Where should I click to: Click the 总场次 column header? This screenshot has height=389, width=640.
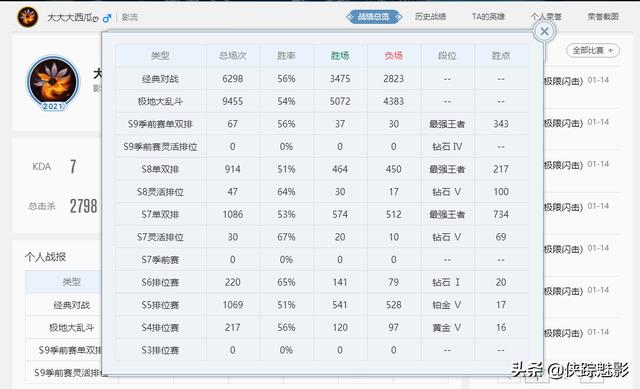point(233,56)
